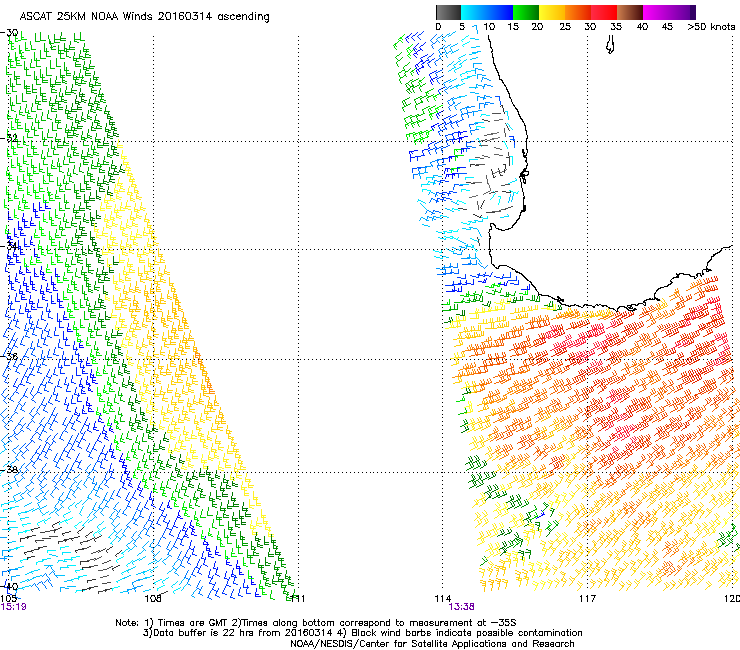Click latitude label '-36' on left axis
Viewport: 740px width, 650px height.
tap(9, 356)
